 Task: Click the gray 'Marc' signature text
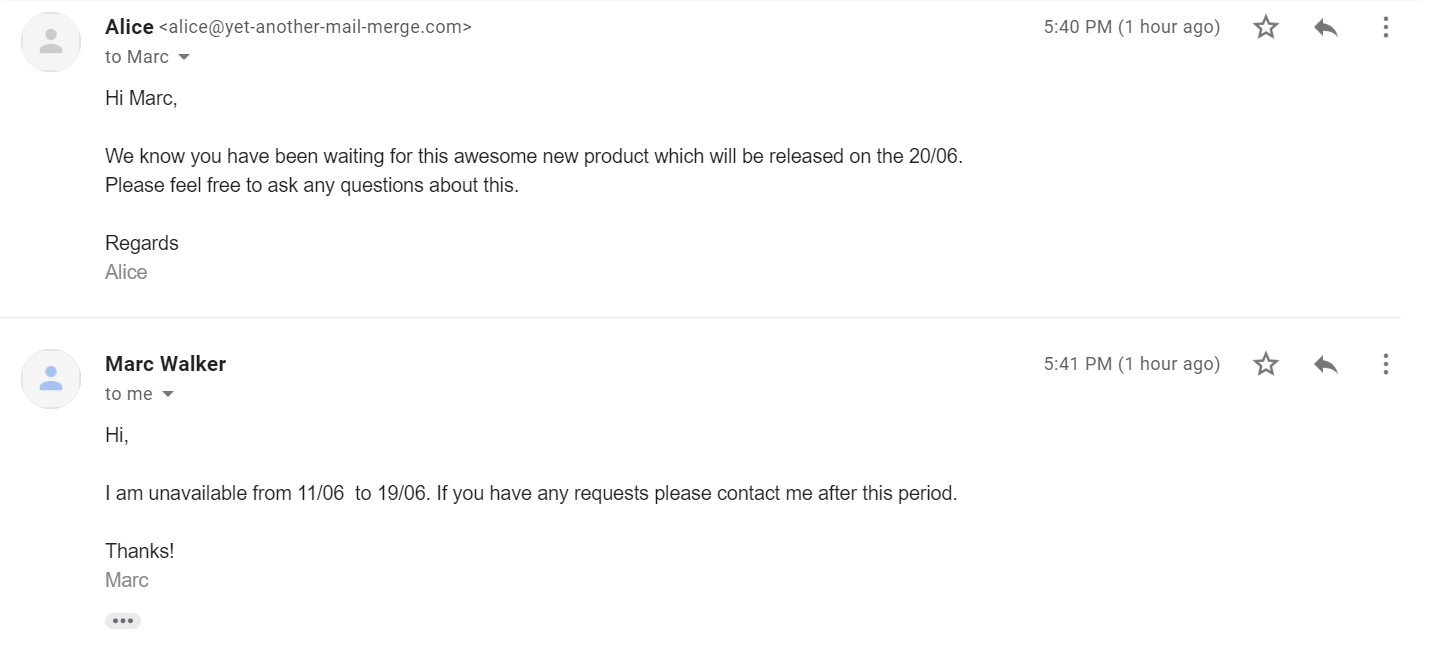[x=127, y=580]
